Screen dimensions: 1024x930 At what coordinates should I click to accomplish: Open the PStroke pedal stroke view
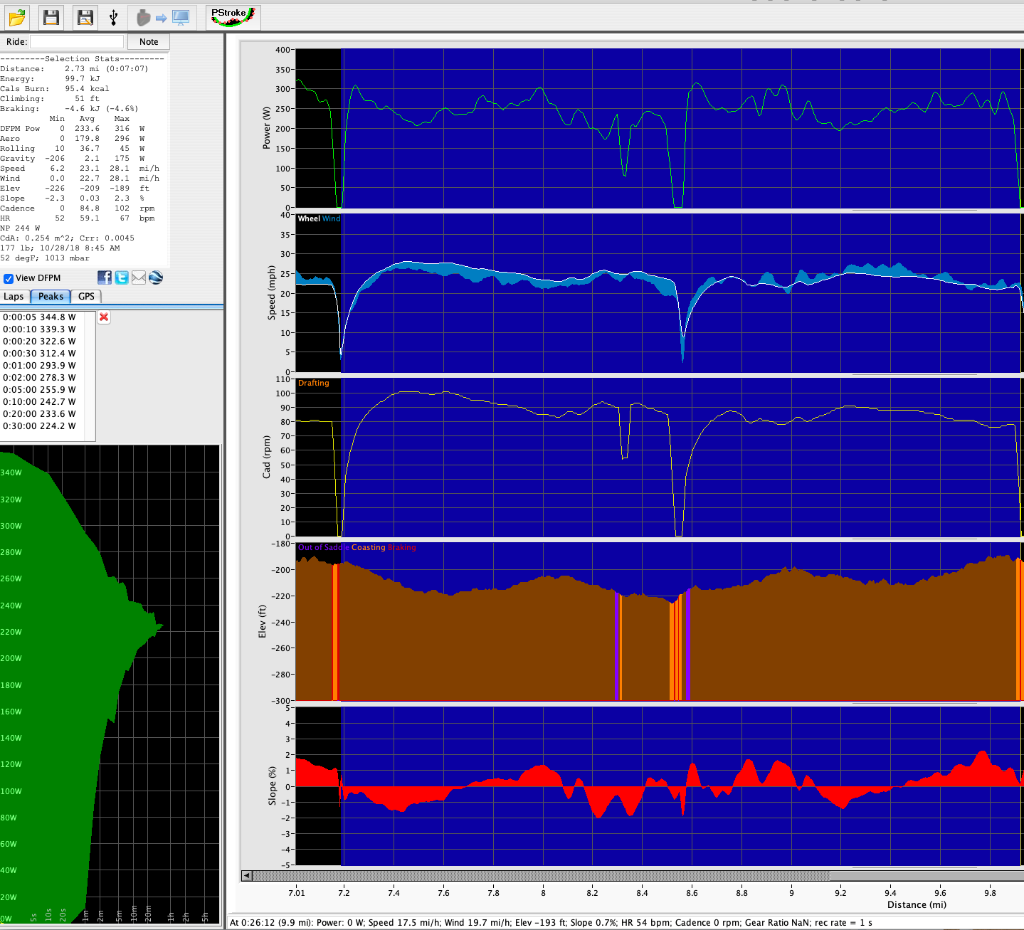click(232, 15)
